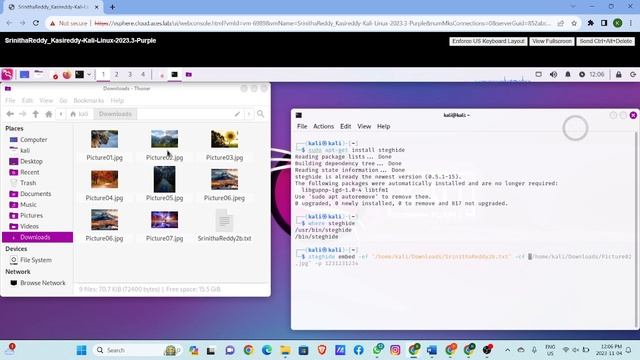
Task: Select Picture04.jpg thumbnail
Action: 104,180
